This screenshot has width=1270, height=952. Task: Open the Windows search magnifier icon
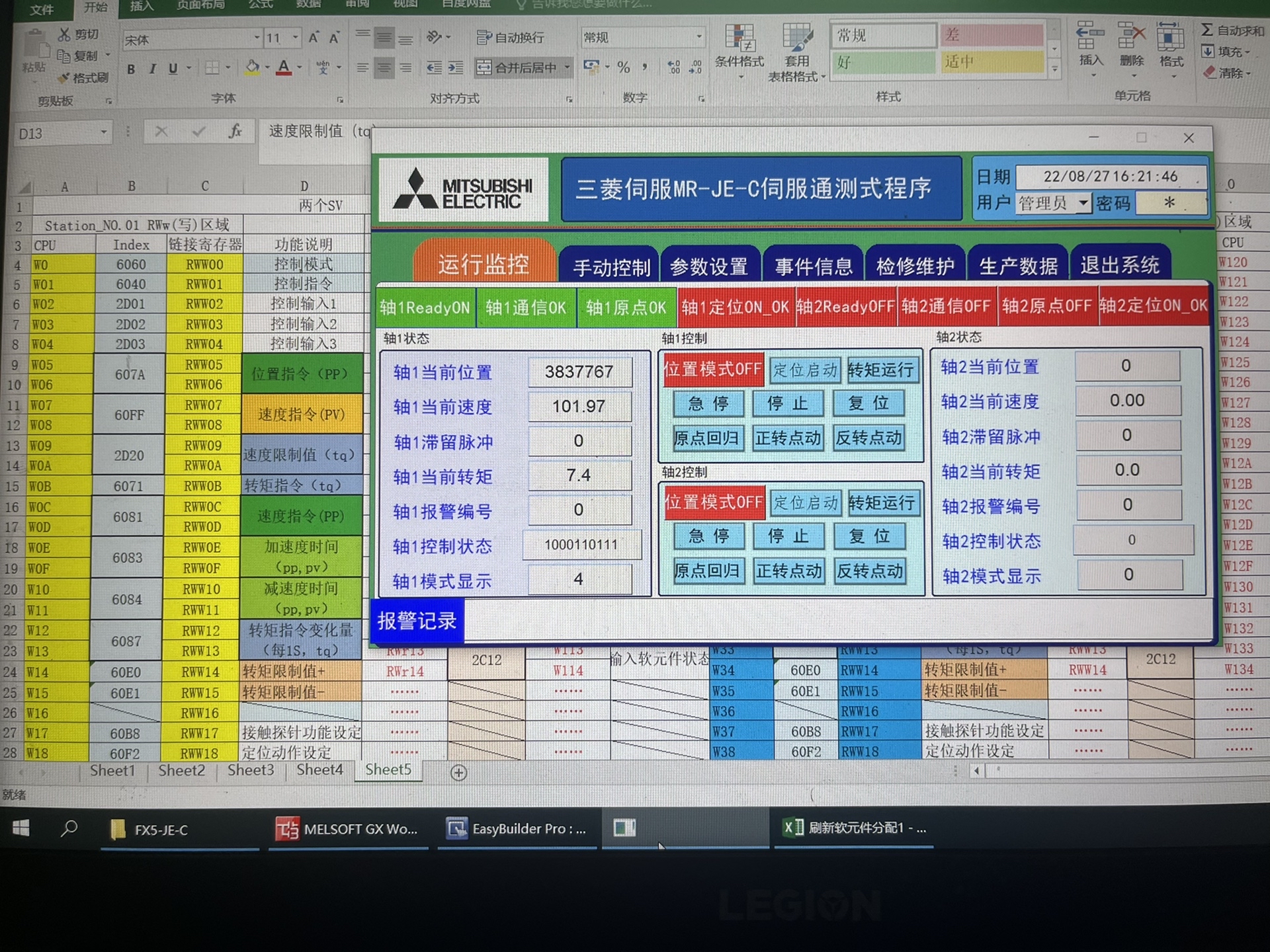click(69, 828)
